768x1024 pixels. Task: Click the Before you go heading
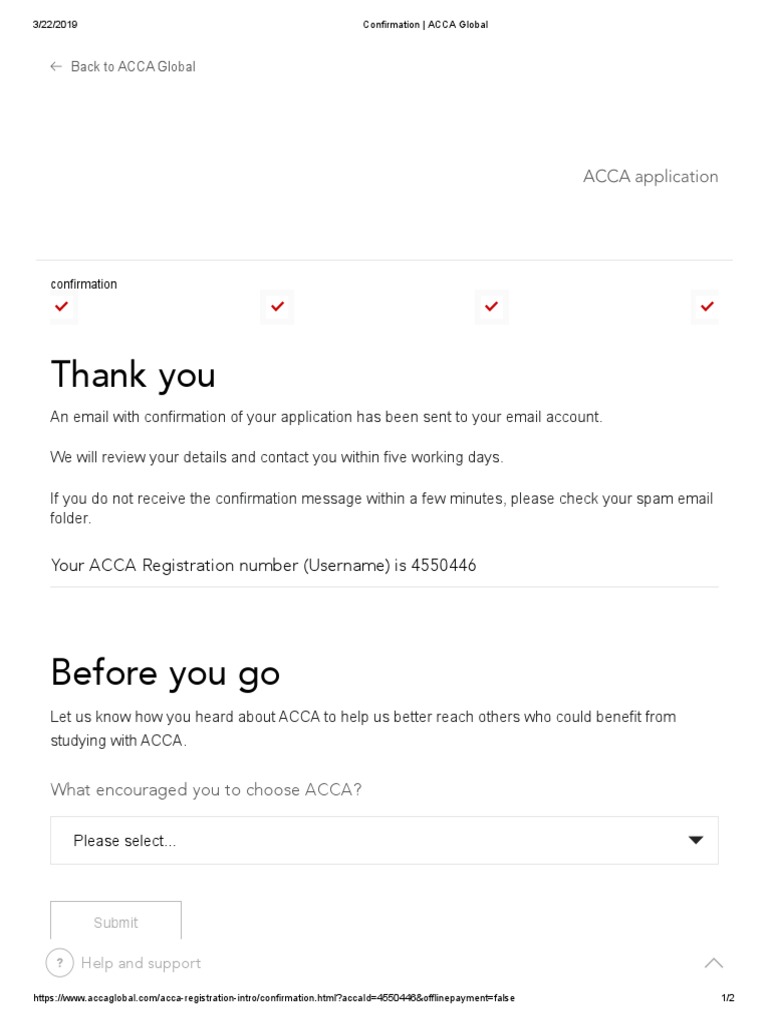coord(165,673)
